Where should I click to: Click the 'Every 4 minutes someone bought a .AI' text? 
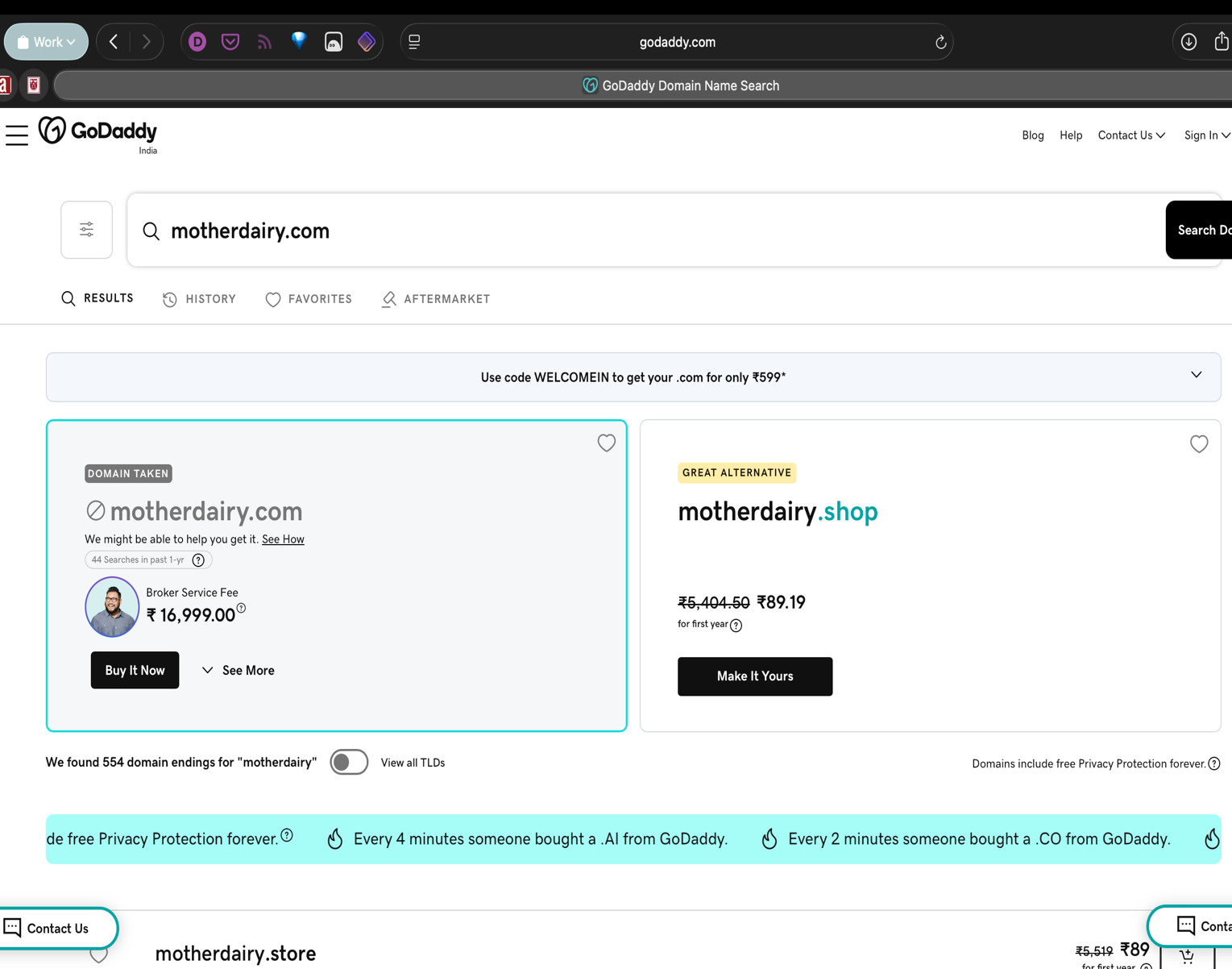pyautogui.click(x=541, y=839)
